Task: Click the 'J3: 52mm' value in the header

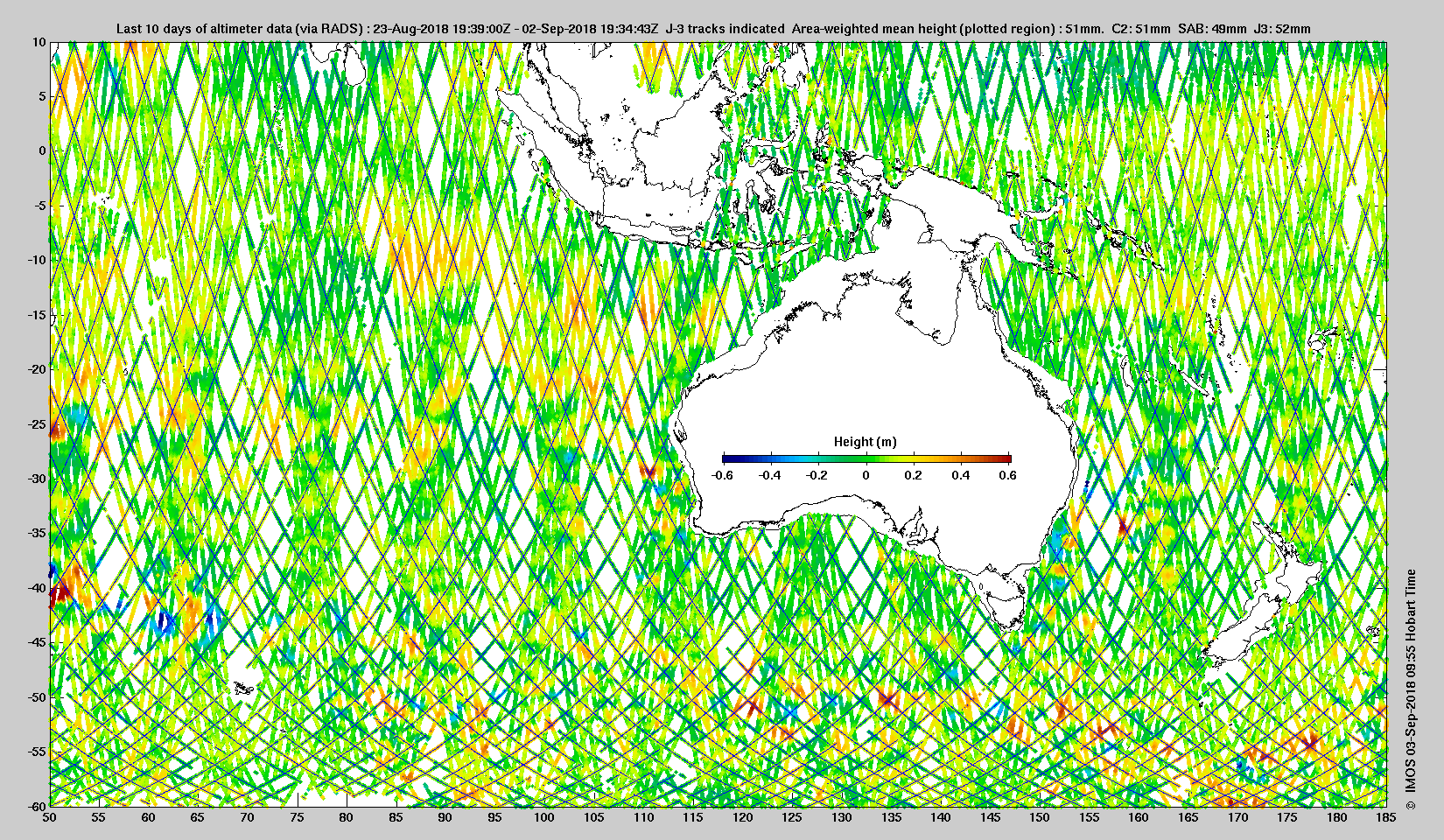Action: click(1282, 29)
